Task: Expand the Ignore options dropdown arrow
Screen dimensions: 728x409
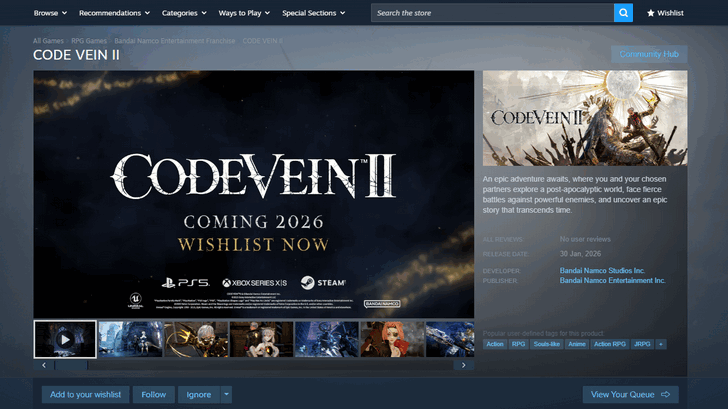Action: click(x=226, y=395)
